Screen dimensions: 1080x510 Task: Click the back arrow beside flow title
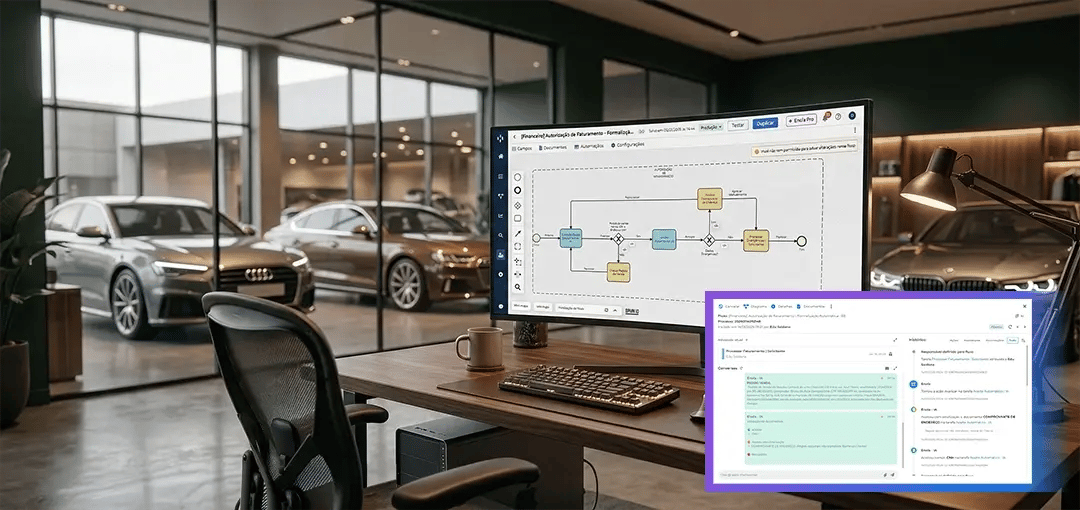(x=514, y=135)
